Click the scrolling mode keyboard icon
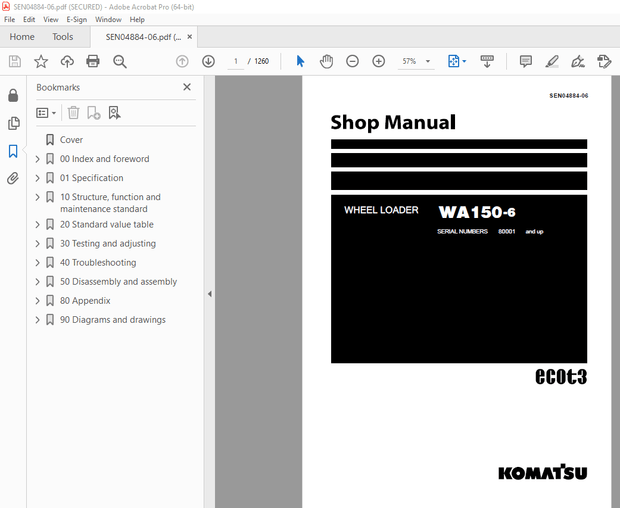 click(487, 61)
